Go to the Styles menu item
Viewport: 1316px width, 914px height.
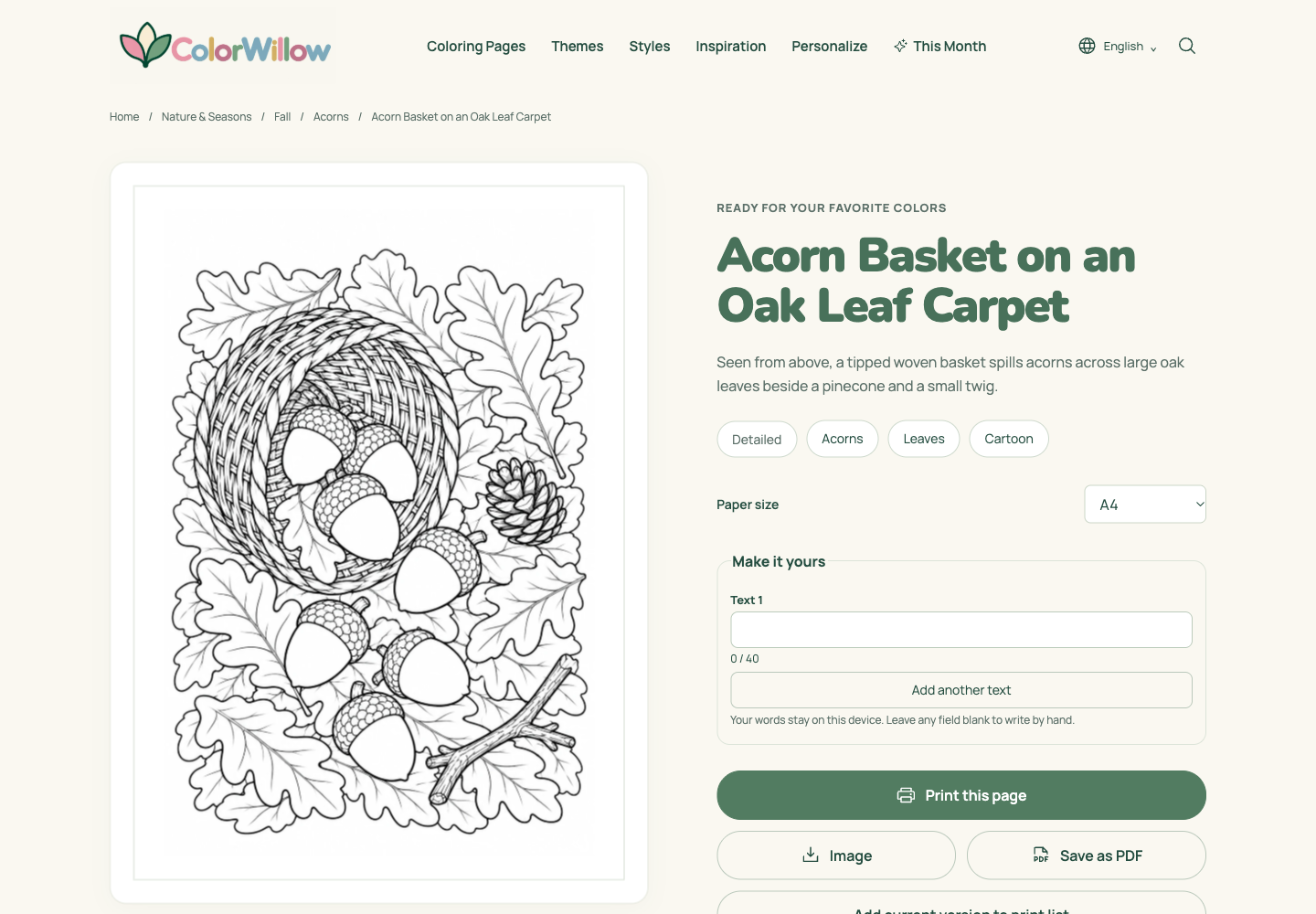tap(650, 46)
